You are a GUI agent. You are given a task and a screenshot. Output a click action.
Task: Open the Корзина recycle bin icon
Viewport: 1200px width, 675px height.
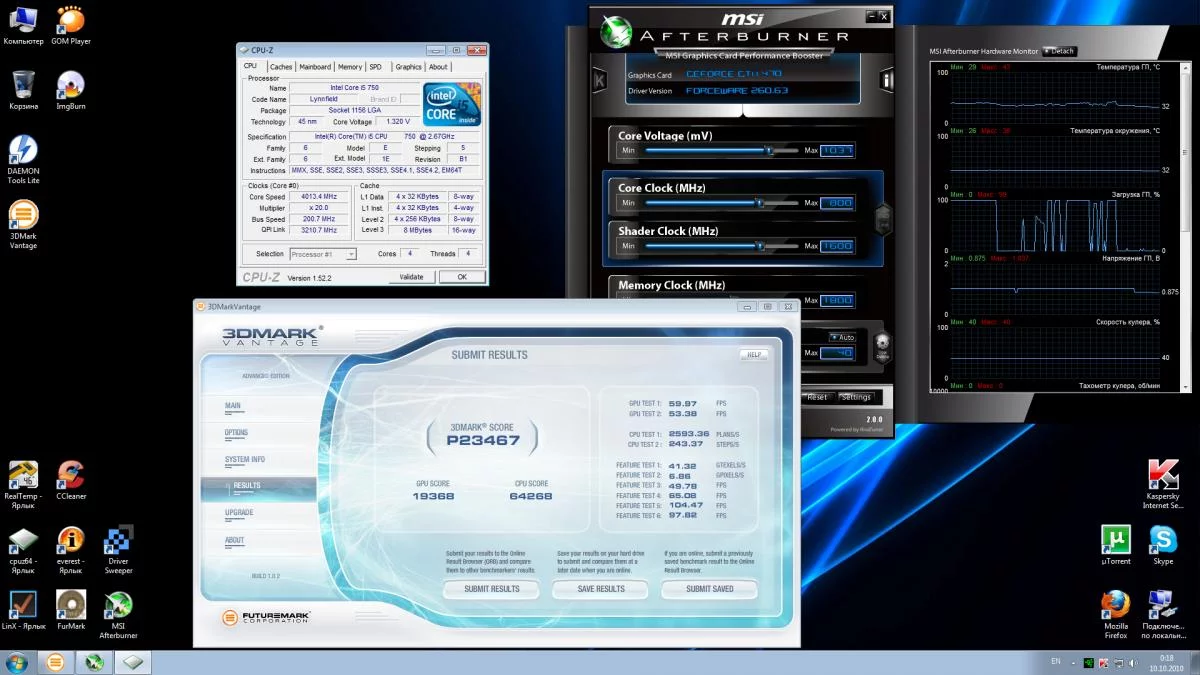pyautogui.click(x=23, y=91)
